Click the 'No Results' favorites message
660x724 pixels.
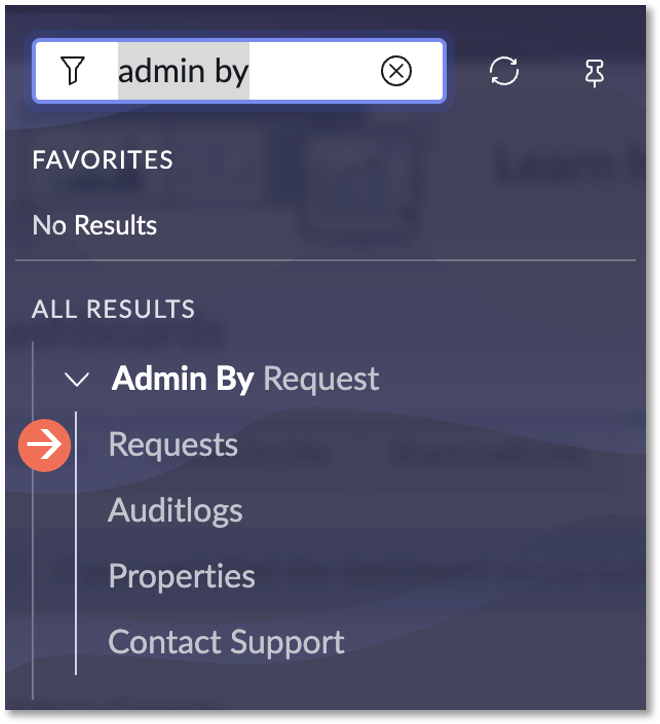(x=94, y=225)
